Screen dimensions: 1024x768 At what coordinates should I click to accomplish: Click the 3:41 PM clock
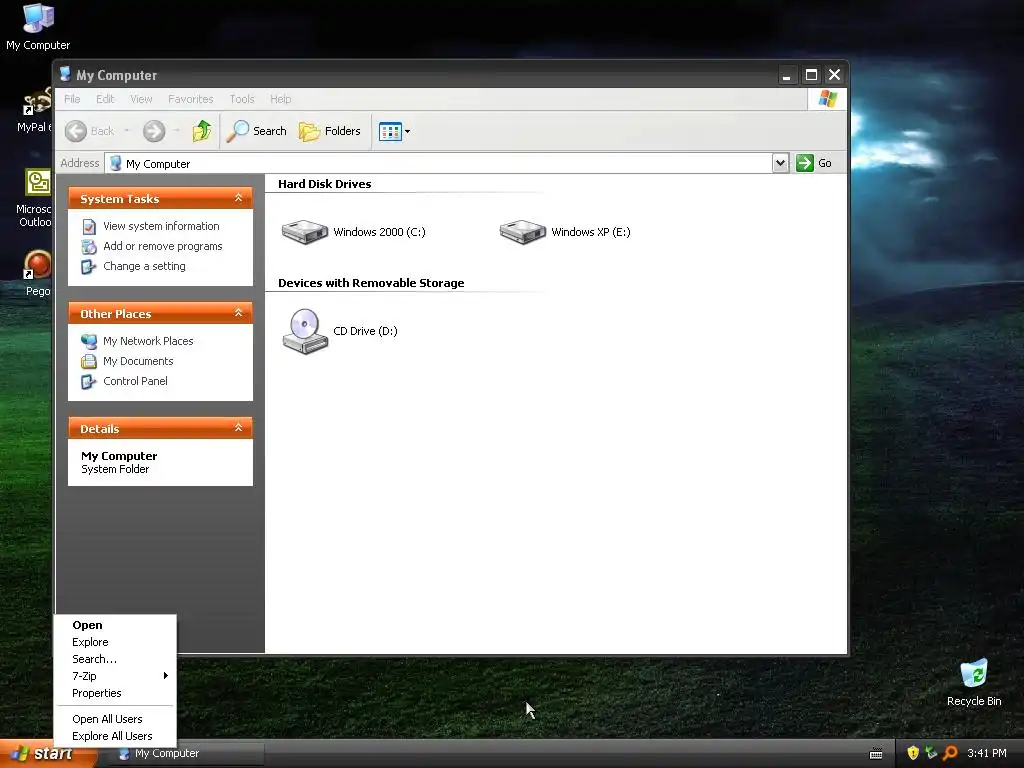[987, 753]
